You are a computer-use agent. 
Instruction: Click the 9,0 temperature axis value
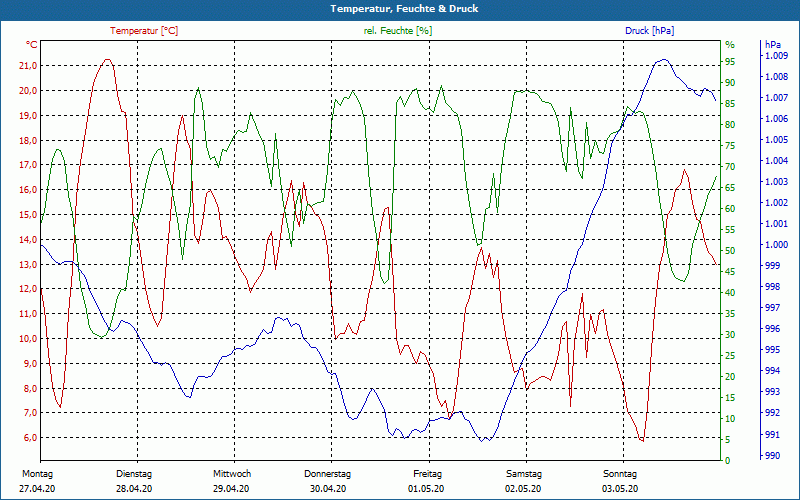tap(30, 364)
